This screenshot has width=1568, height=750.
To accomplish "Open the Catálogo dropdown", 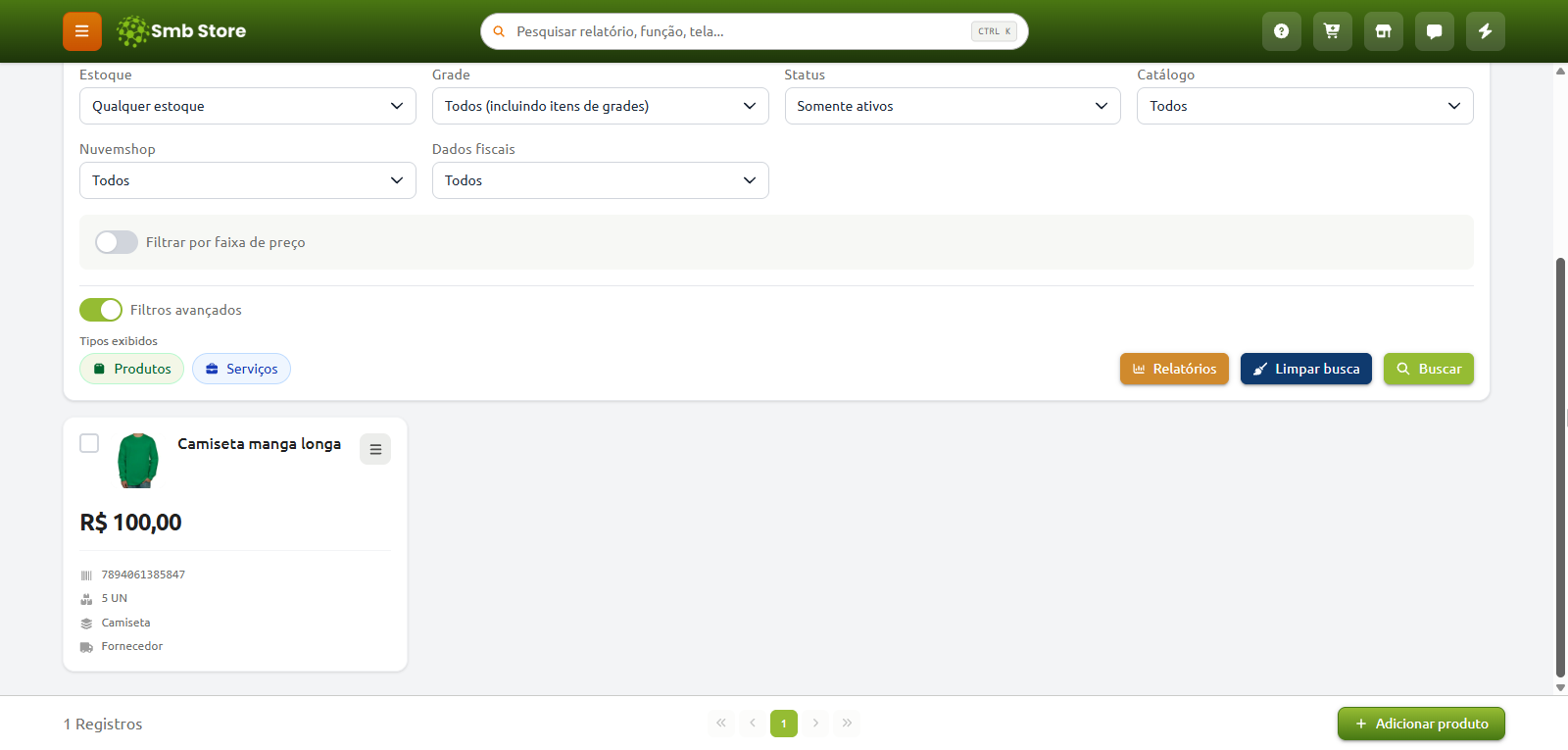I will pos(1305,106).
